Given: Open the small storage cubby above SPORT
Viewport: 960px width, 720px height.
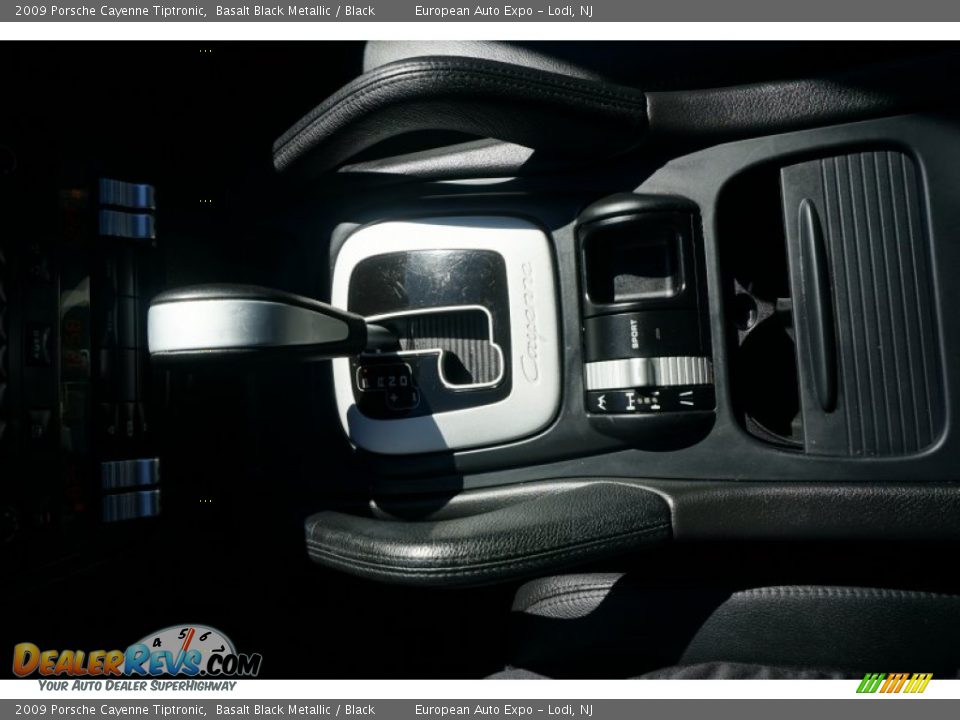Looking at the screenshot, I should pyautogui.click(x=635, y=262).
